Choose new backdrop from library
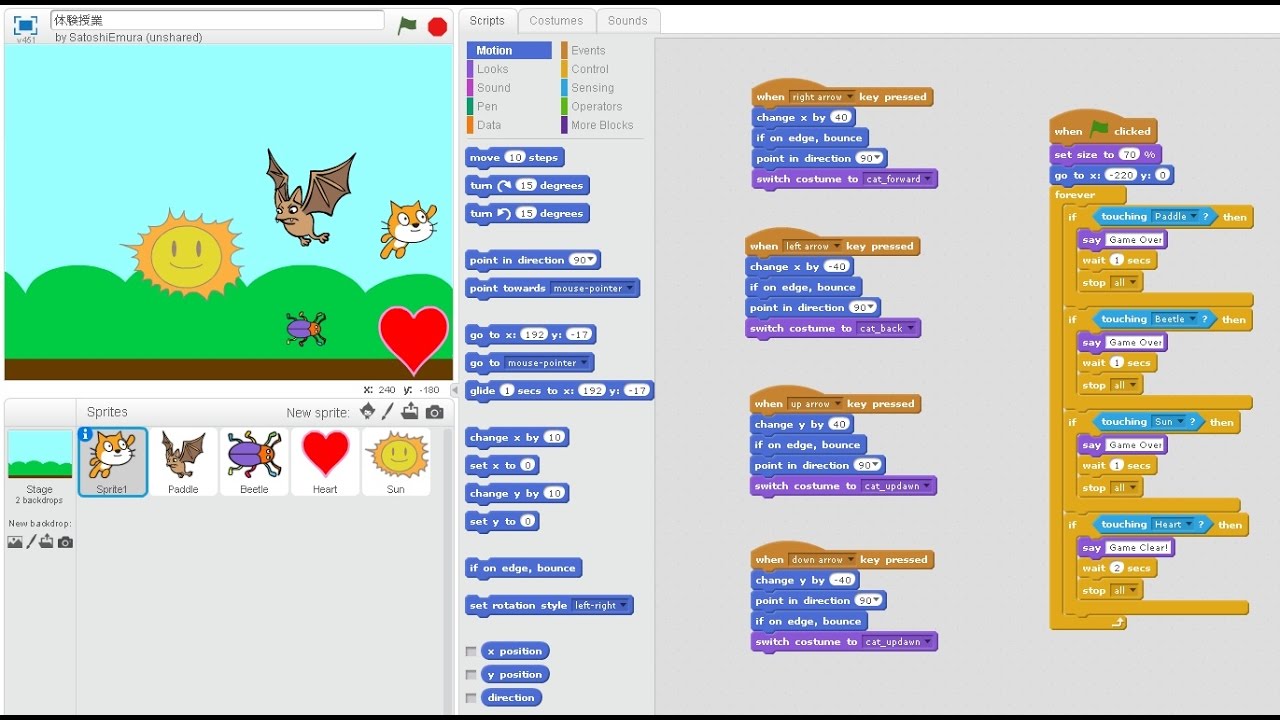The width and height of the screenshot is (1280, 720). [15, 541]
